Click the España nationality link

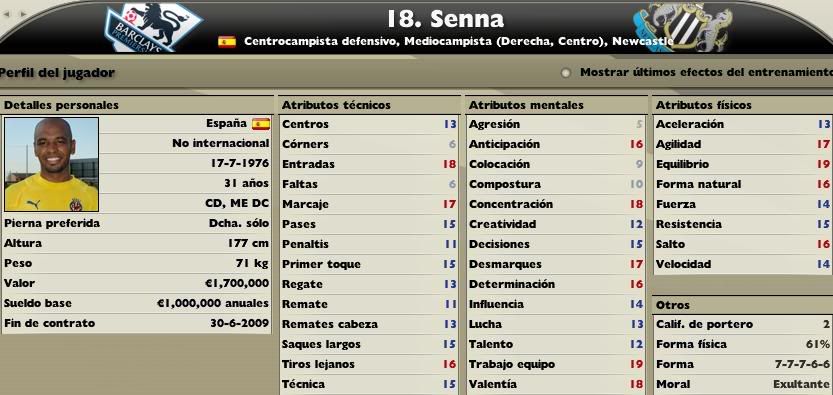pos(227,124)
